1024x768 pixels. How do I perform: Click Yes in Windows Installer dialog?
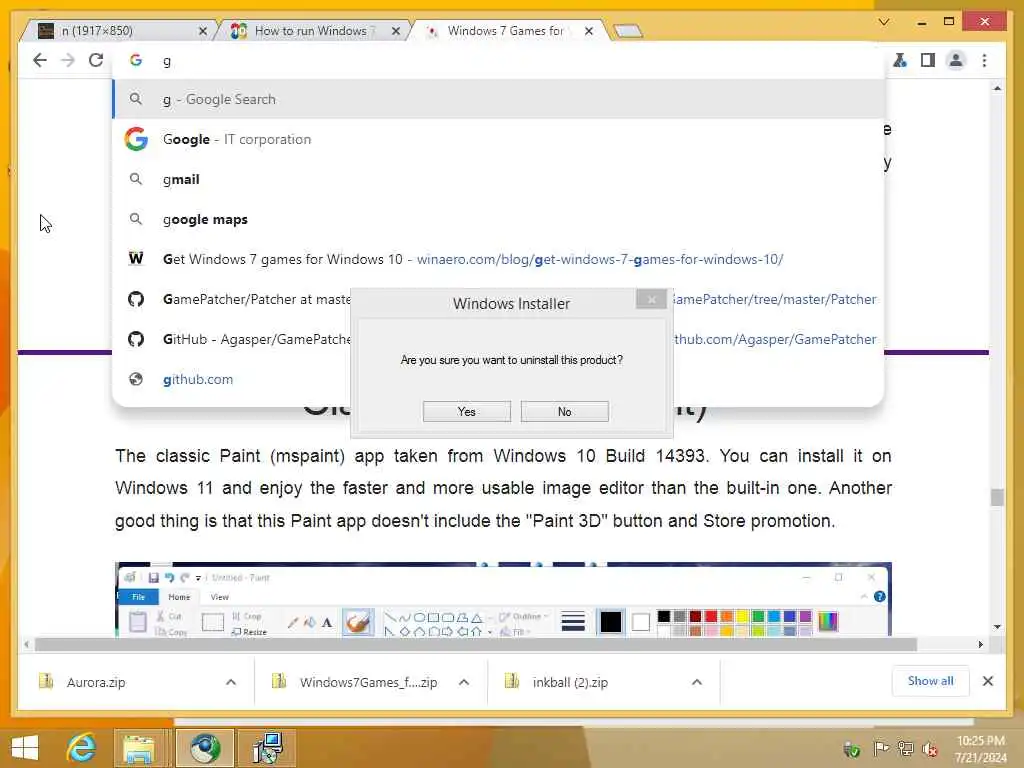pyautogui.click(x=466, y=411)
